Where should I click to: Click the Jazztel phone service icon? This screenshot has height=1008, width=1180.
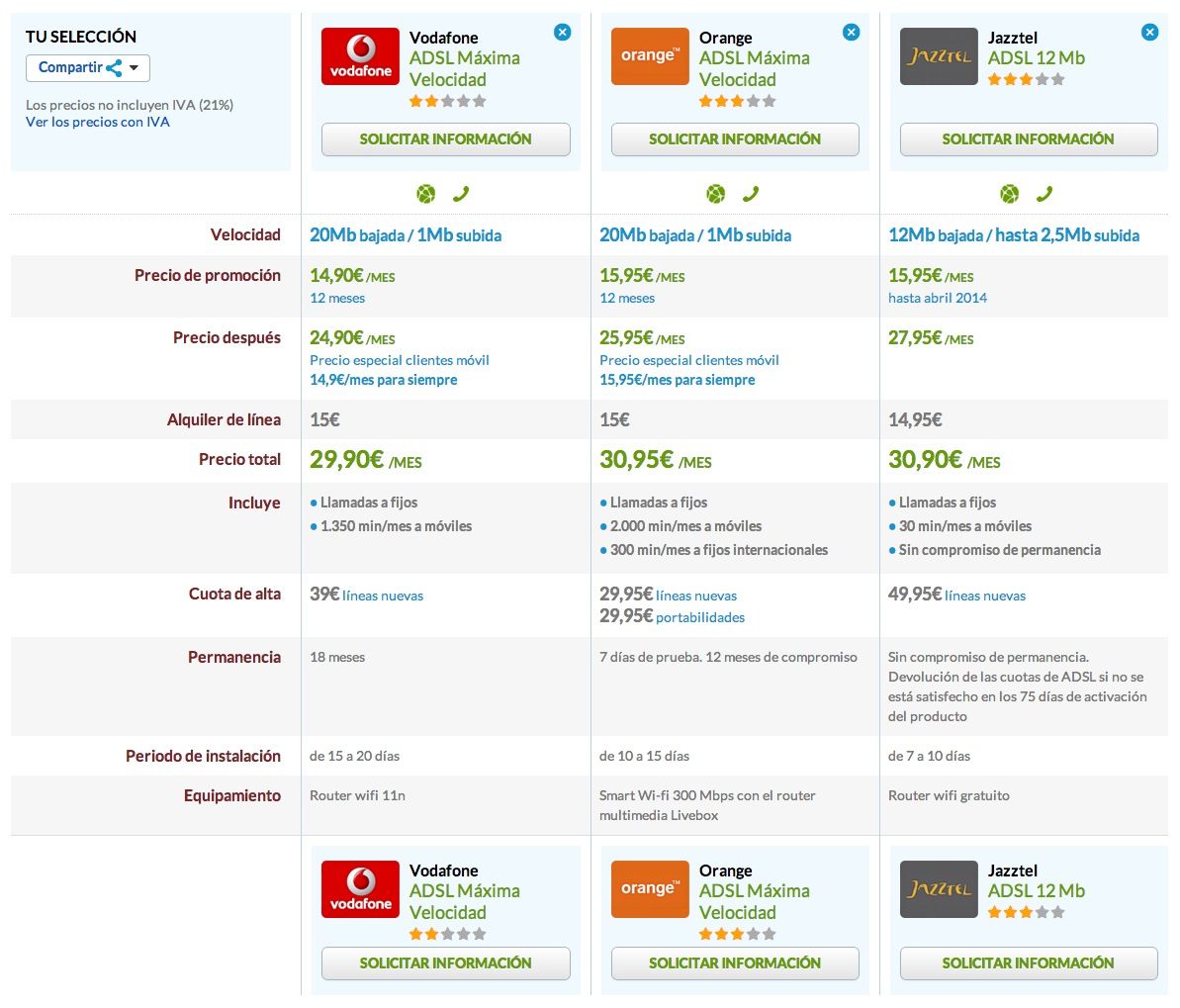tap(1044, 194)
